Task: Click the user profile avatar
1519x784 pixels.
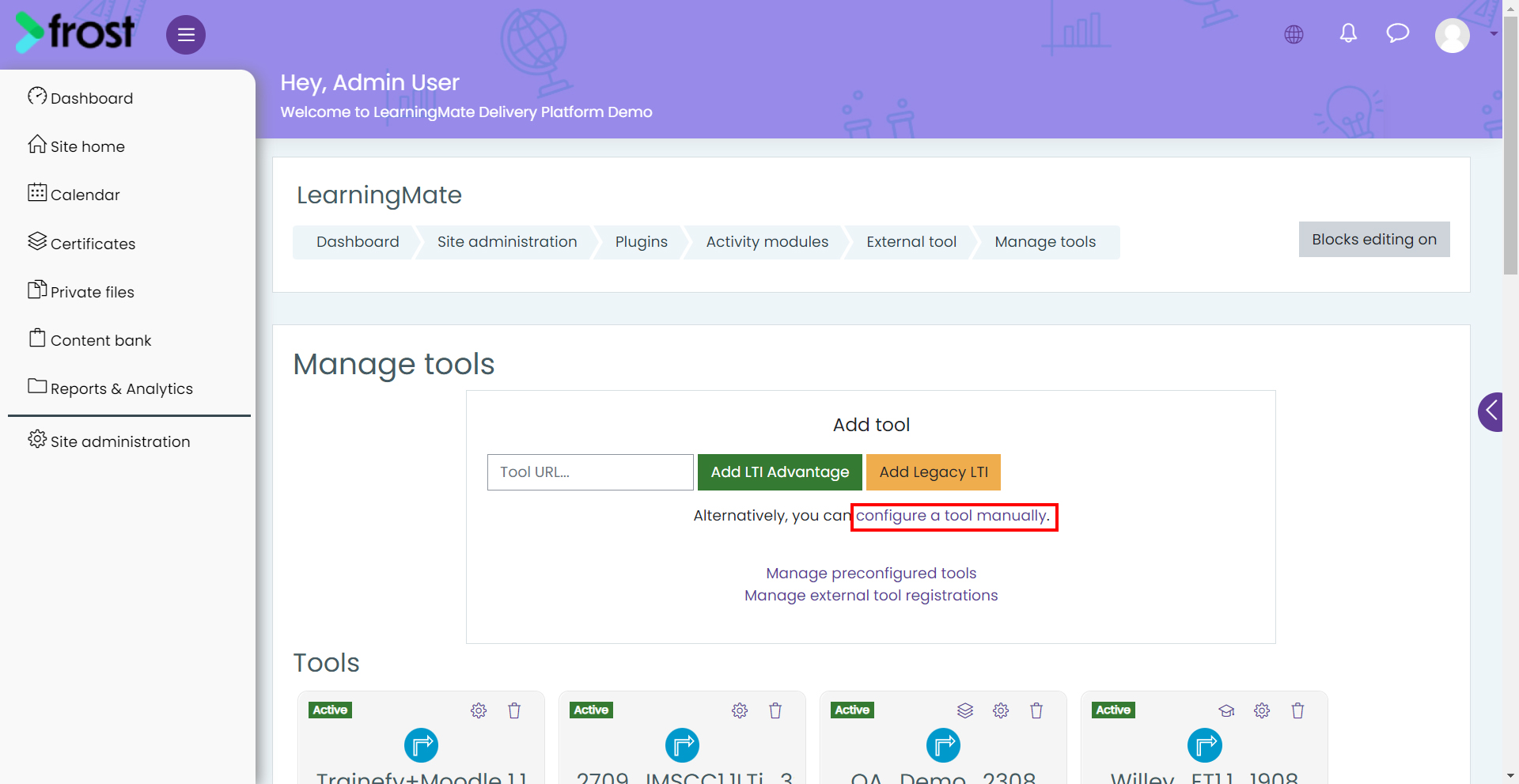Action: [1453, 36]
